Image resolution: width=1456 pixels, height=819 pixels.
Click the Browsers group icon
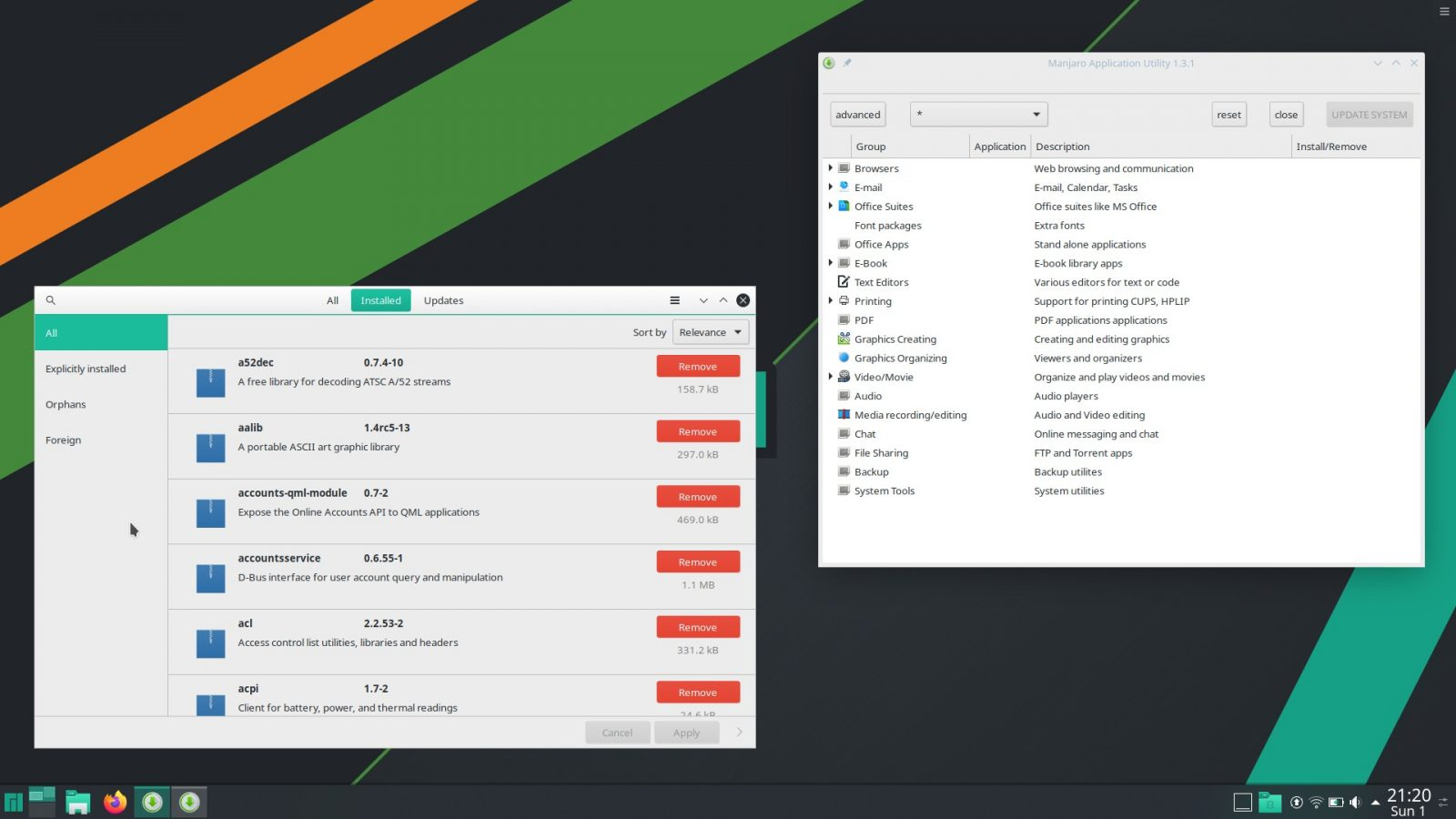click(844, 168)
